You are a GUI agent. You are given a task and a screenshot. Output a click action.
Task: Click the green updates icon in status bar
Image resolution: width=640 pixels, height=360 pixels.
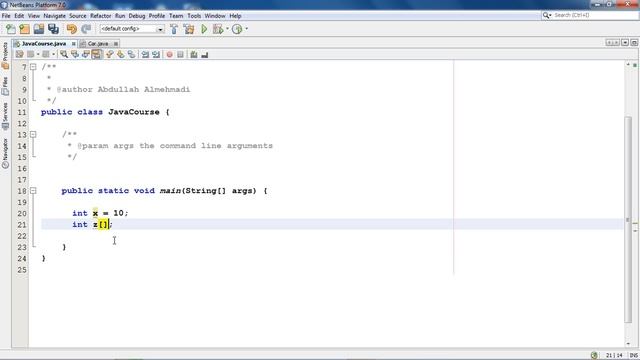pyautogui.click(x=594, y=356)
